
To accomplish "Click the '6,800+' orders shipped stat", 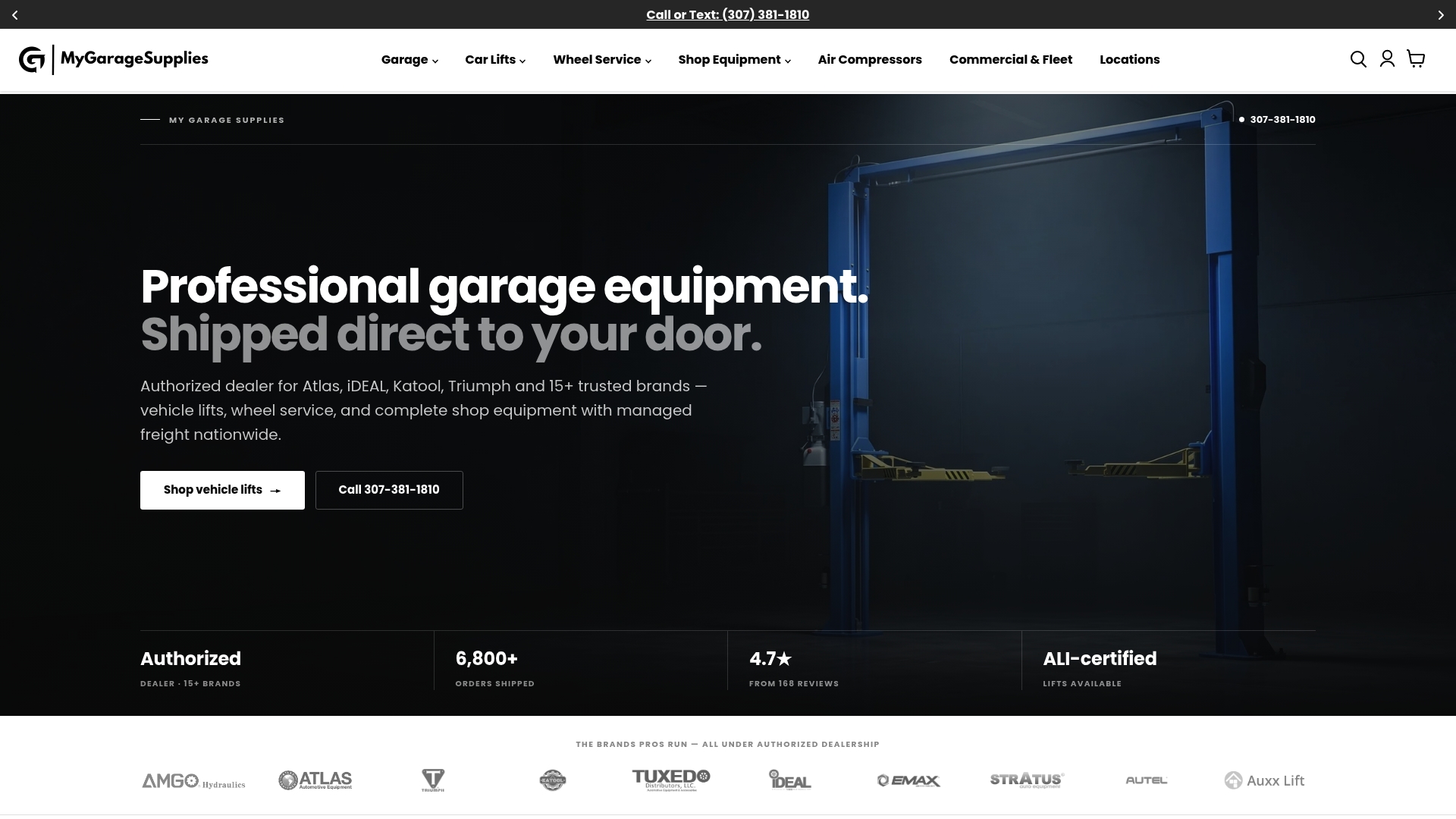I will pos(486,658).
